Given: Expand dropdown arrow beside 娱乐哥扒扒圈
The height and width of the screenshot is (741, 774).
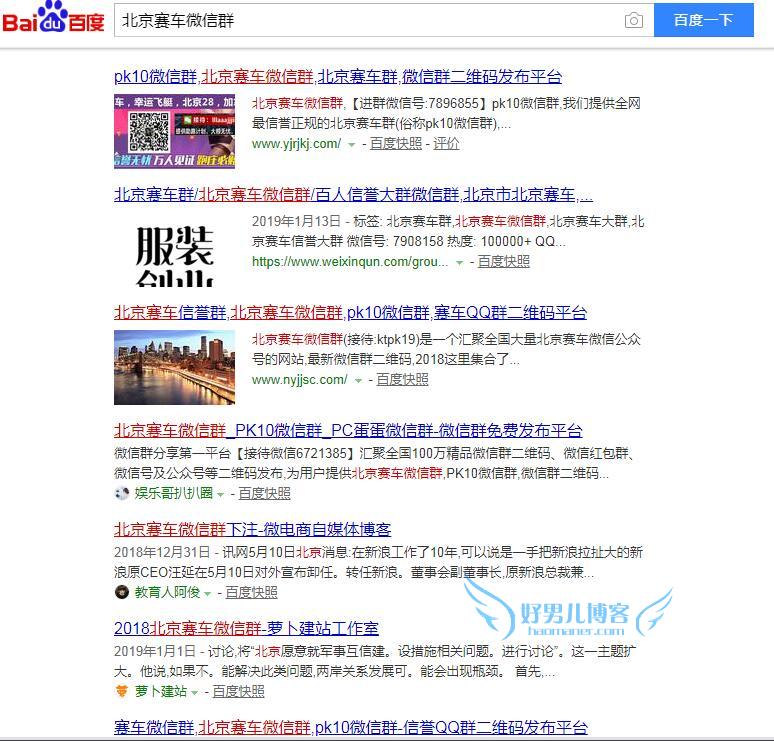Looking at the screenshot, I should tap(220, 494).
